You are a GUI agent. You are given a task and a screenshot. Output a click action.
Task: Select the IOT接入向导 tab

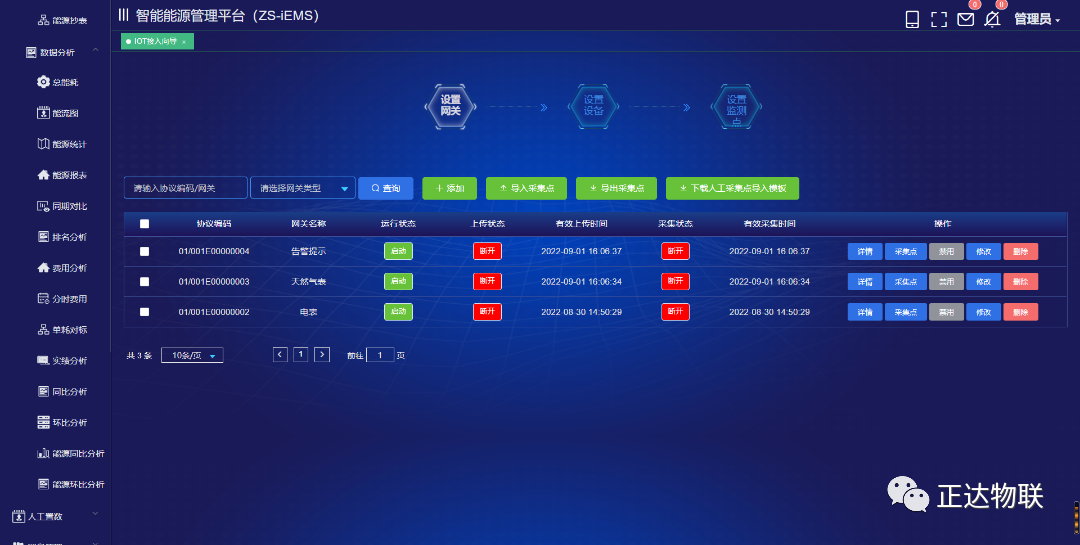(156, 41)
